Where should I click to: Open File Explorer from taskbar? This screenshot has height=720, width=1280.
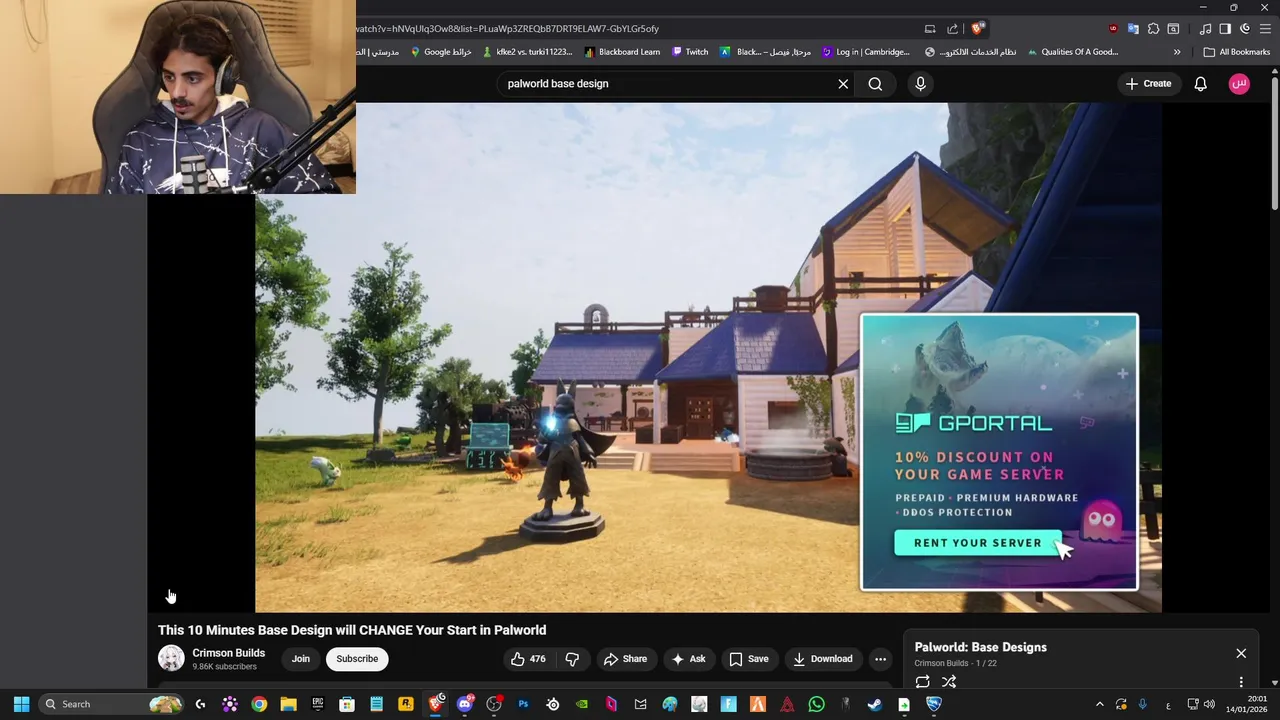click(x=288, y=704)
